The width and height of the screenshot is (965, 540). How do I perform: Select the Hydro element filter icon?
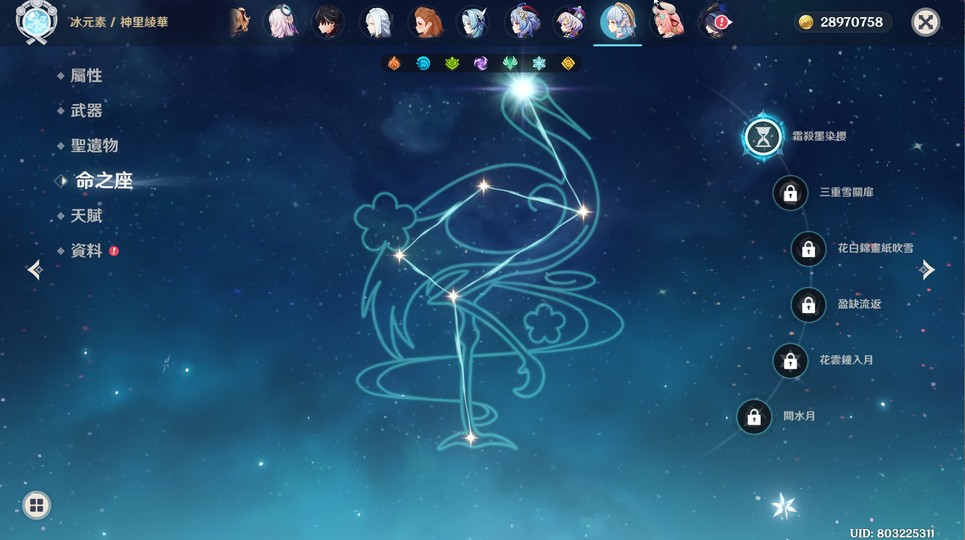[423, 63]
